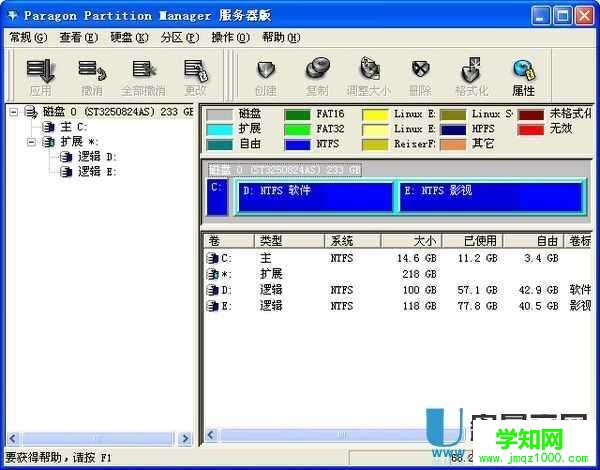This screenshot has height=470, width=600.
Task: Click the volume icon in the E: table row
Action: coord(212,306)
